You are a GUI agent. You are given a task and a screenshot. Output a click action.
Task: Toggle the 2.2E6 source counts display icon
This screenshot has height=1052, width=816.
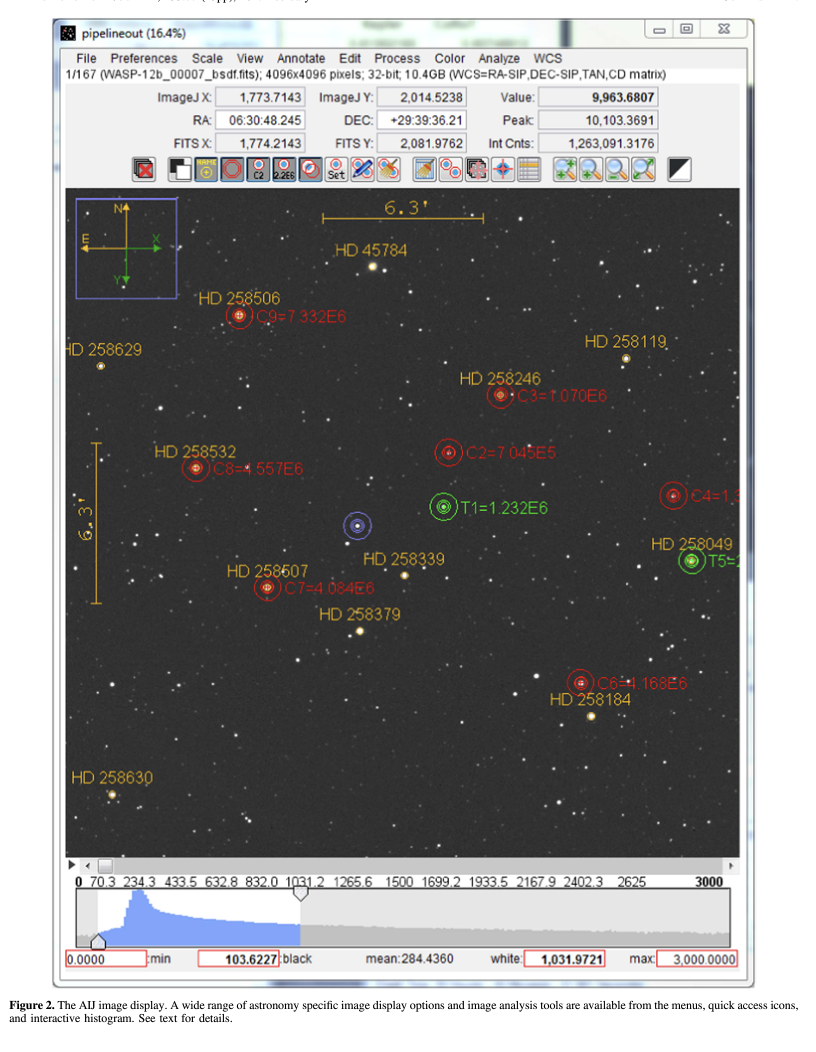(285, 170)
